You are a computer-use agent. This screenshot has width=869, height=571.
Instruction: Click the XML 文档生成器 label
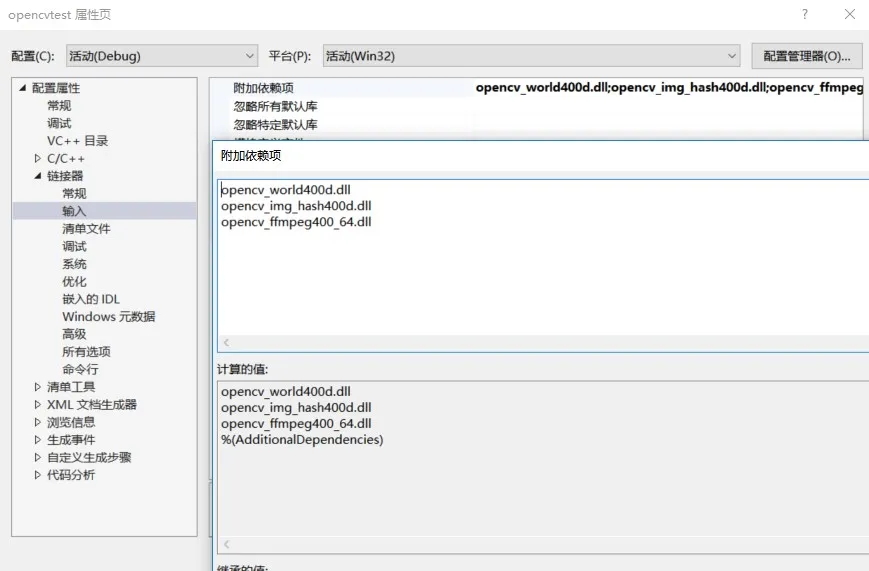[92, 405]
